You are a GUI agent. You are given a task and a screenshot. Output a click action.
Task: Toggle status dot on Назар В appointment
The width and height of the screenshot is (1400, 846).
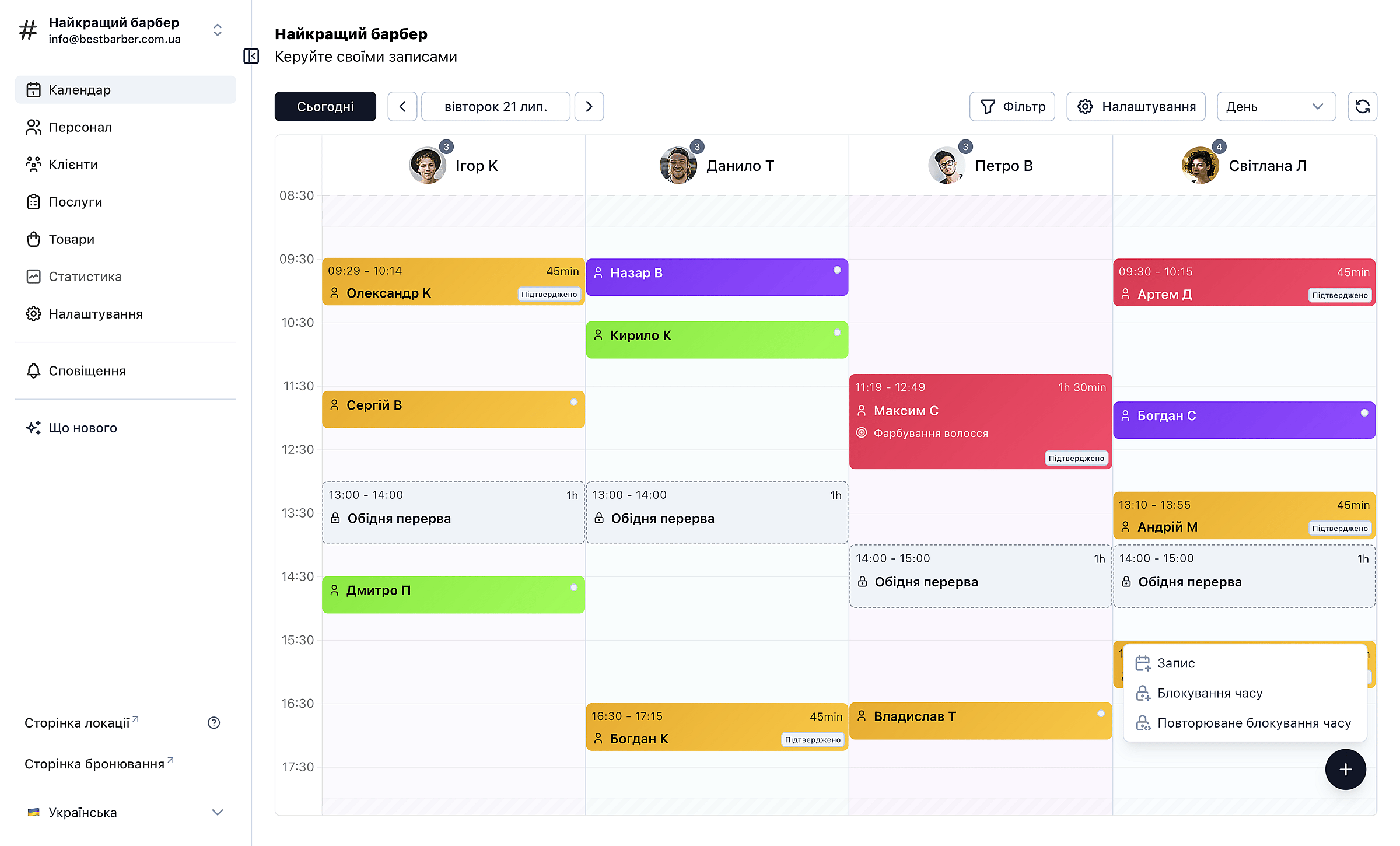pyautogui.click(x=837, y=270)
